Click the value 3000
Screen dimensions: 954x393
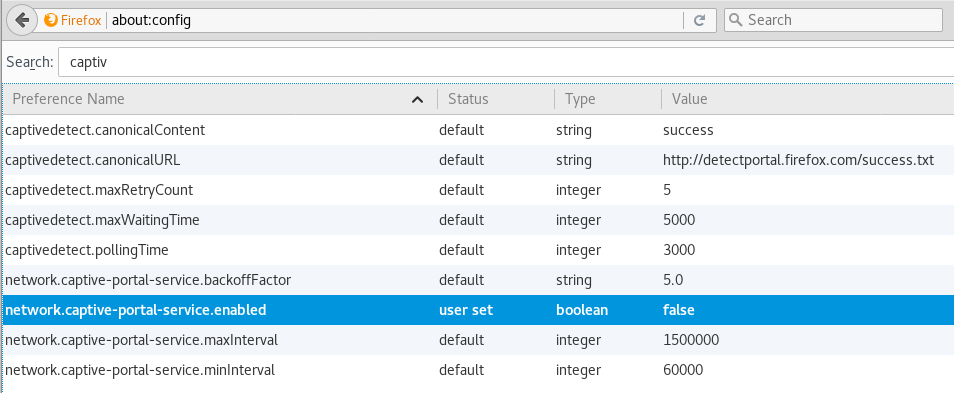679,250
